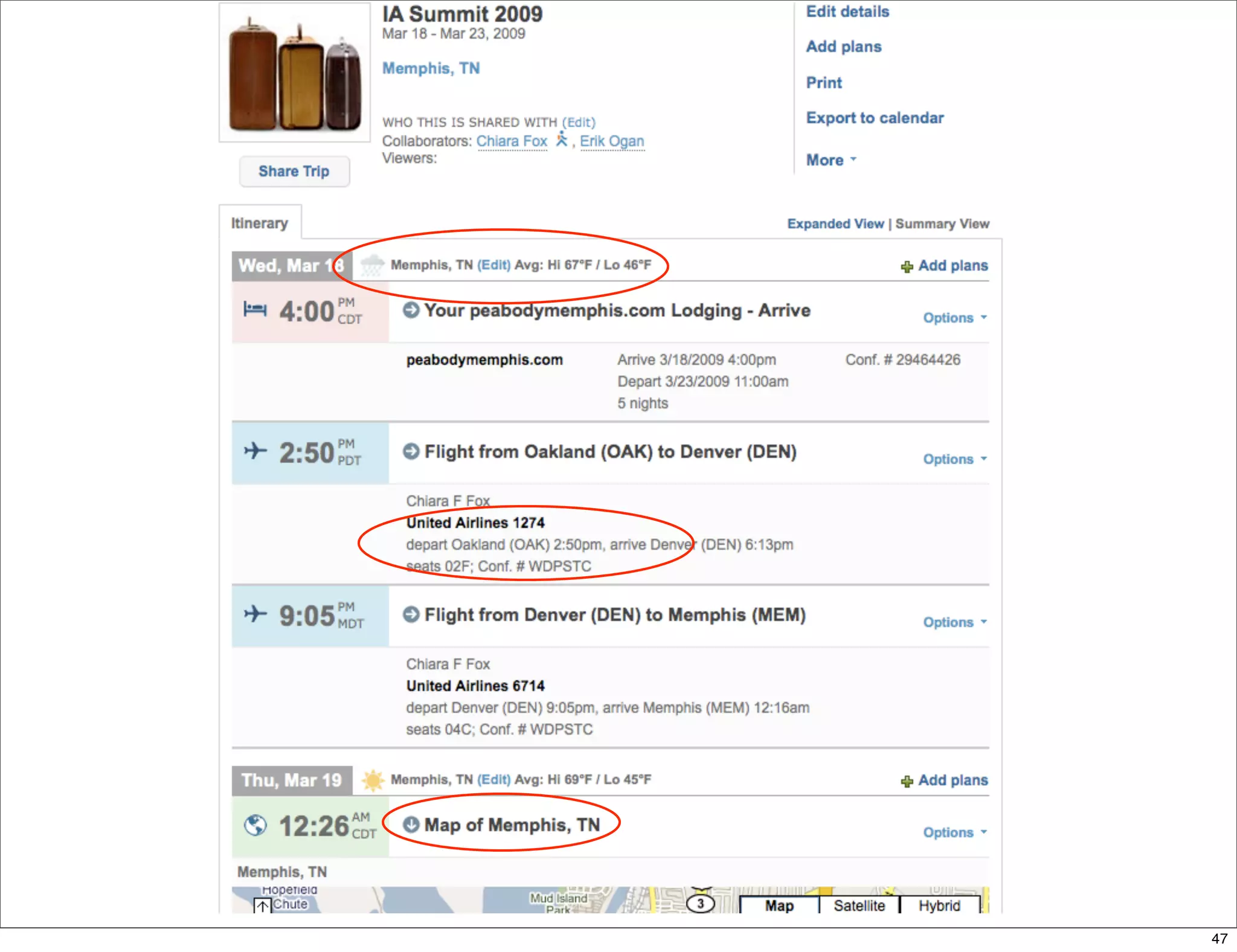Click the green plus icon on Wed Add plans
The width and height of the screenshot is (1237, 952).
[907, 266]
